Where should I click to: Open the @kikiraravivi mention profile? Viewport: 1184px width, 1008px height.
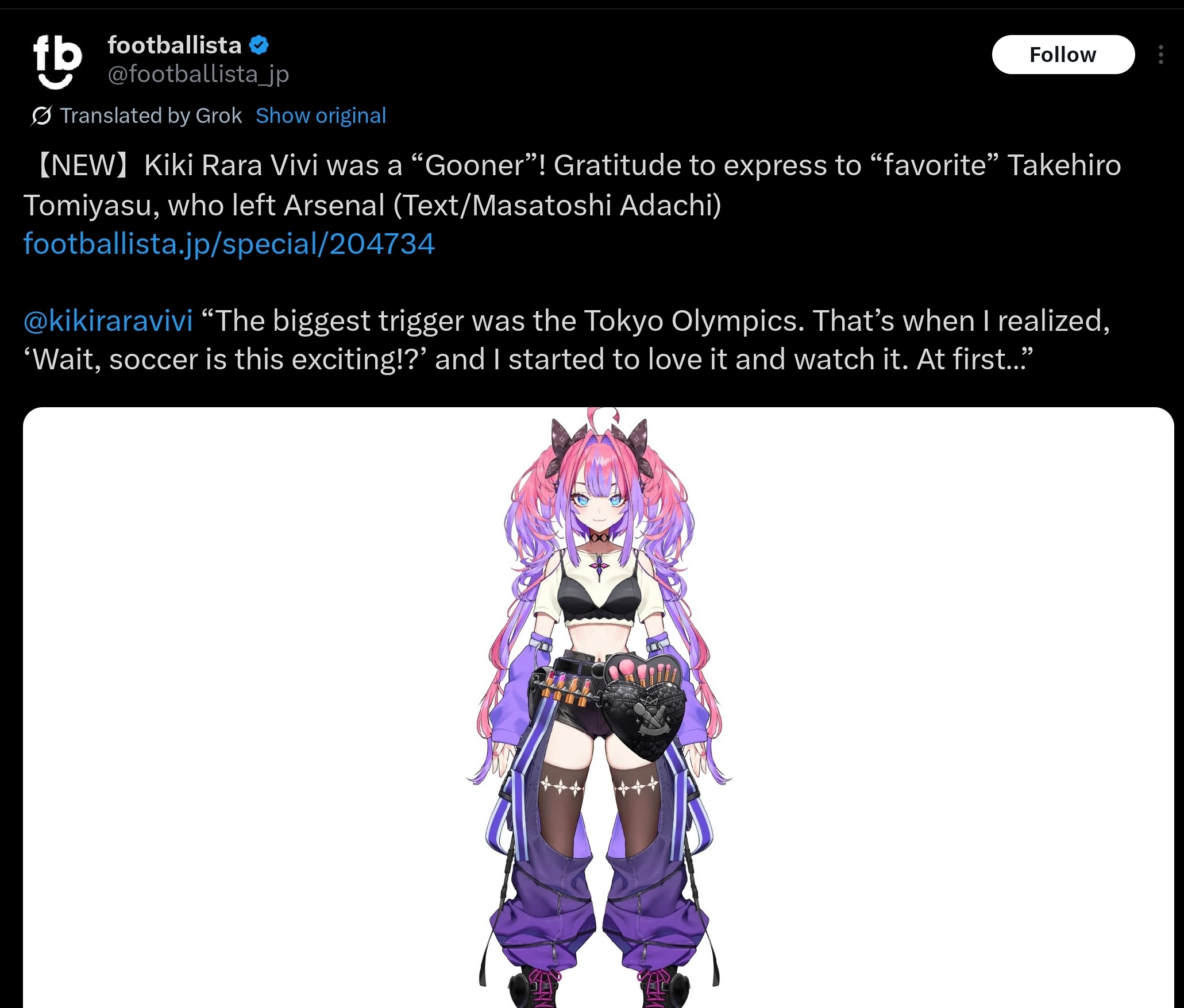108,320
